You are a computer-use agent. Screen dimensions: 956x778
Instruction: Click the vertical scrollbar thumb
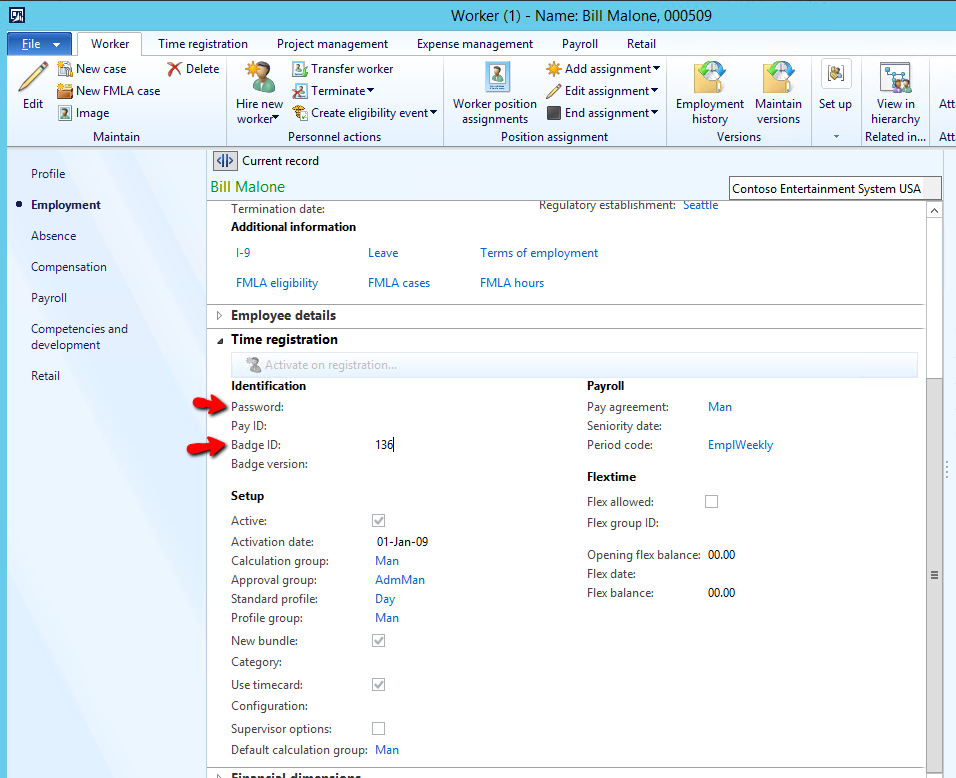point(934,575)
